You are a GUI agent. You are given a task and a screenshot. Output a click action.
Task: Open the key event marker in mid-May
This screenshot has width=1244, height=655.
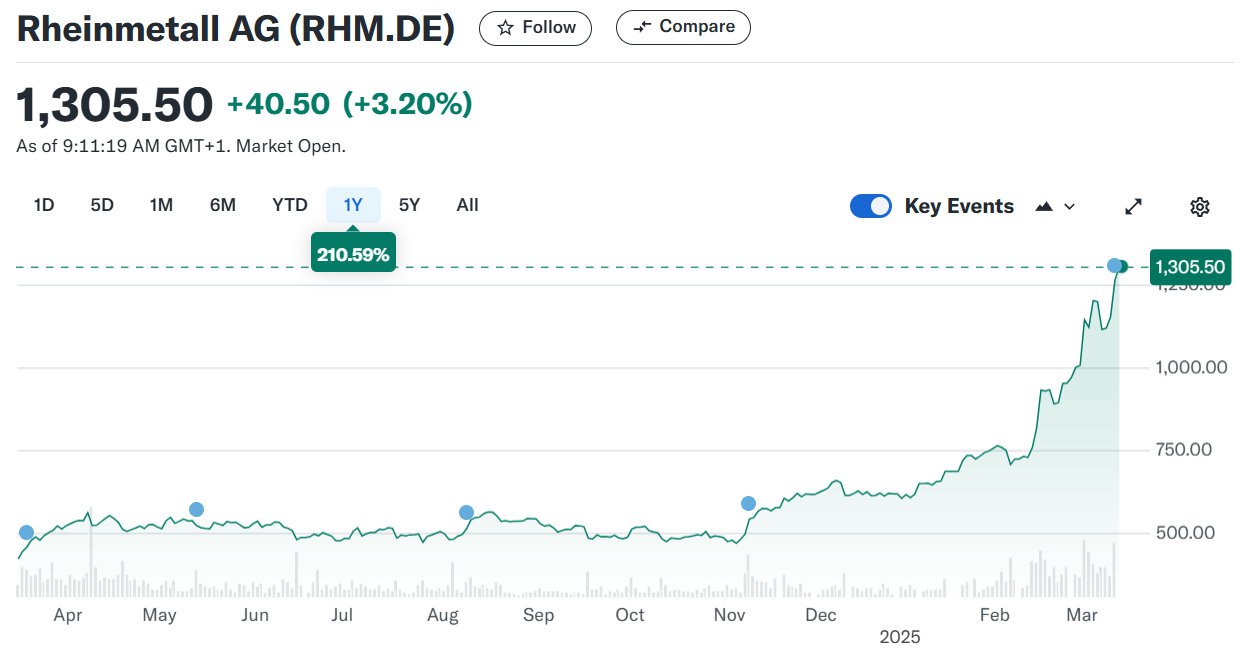pos(196,509)
